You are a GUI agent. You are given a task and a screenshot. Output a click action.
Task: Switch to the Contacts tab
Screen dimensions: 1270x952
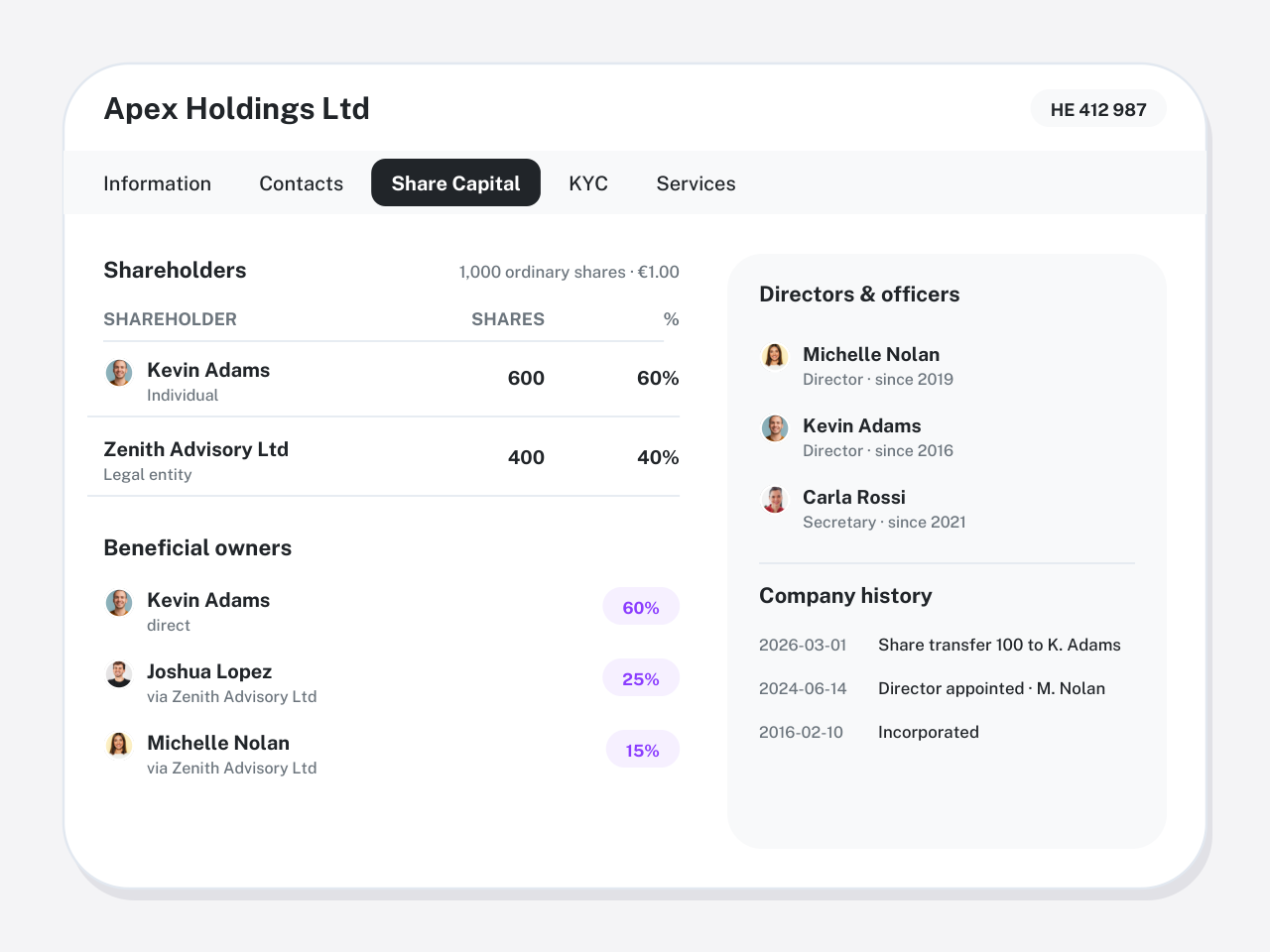[301, 183]
